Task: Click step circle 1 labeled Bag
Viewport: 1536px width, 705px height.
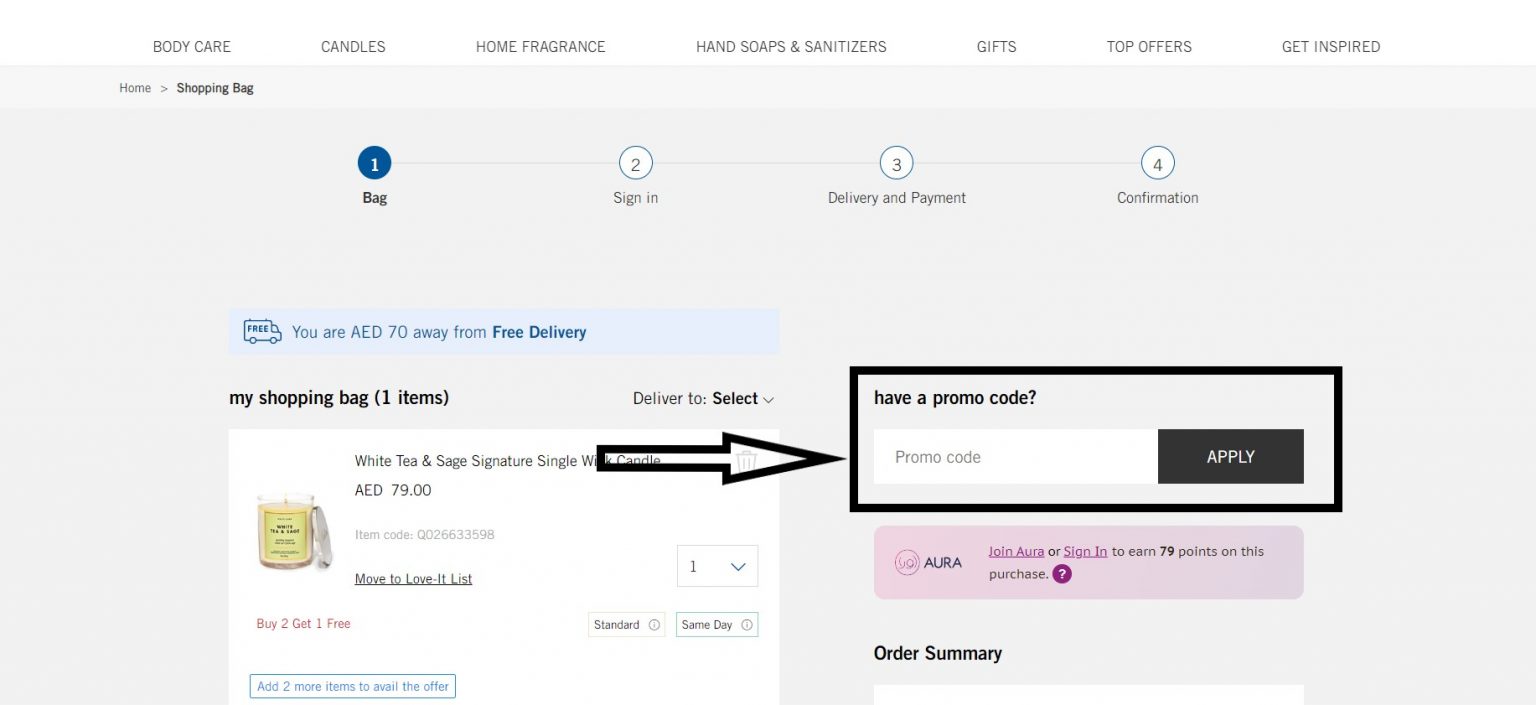Action: pyautogui.click(x=374, y=163)
